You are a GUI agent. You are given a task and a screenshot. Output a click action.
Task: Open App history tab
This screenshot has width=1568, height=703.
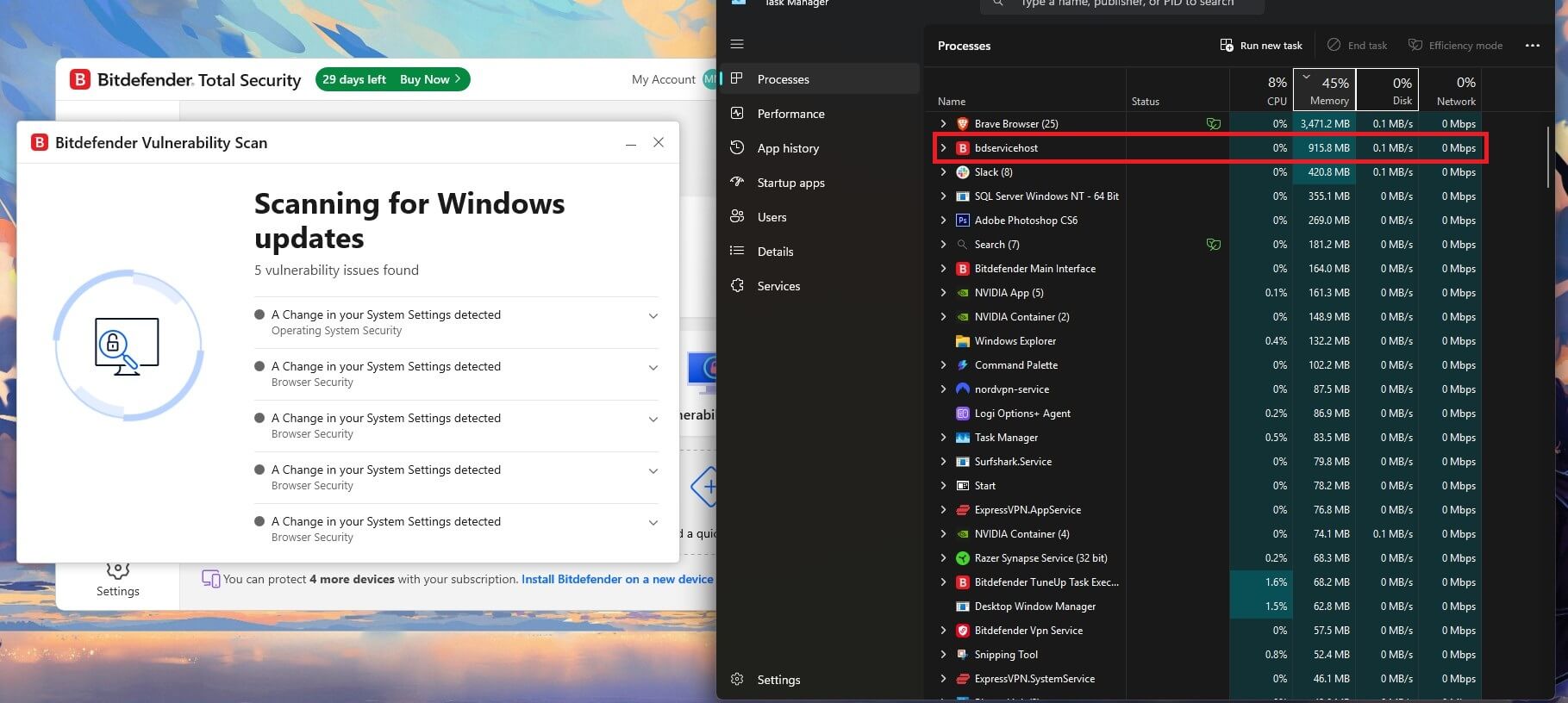point(821,148)
